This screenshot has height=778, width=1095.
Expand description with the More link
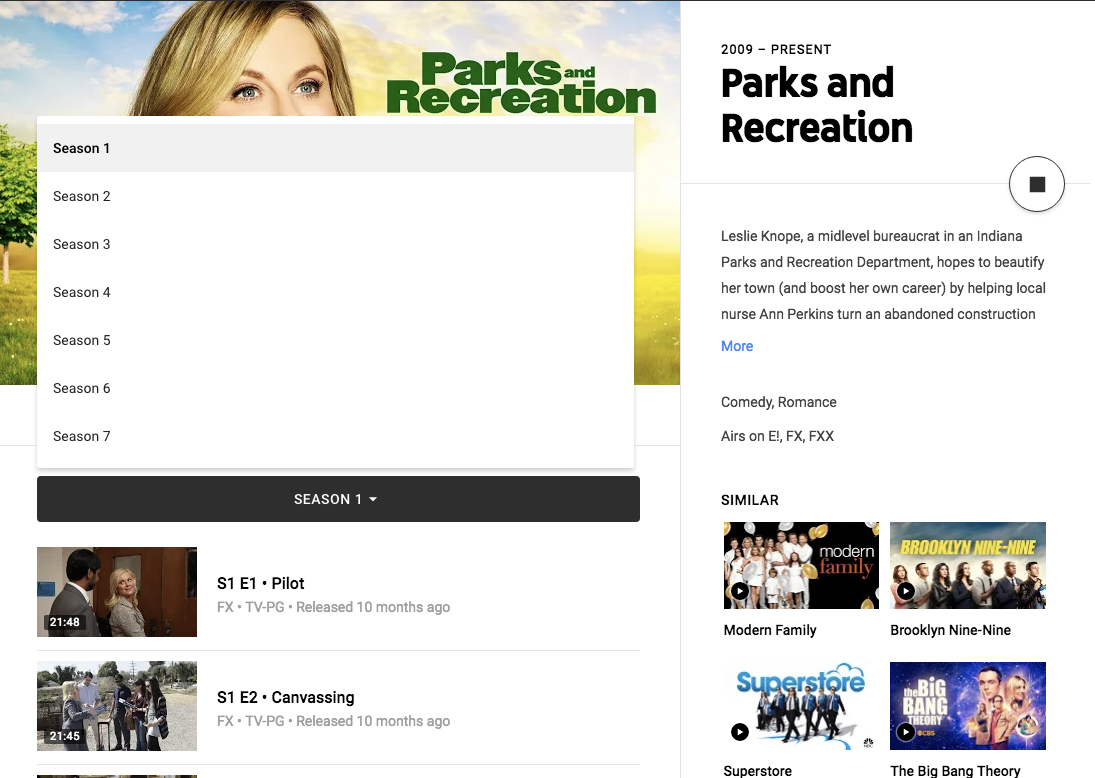click(737, 346)
